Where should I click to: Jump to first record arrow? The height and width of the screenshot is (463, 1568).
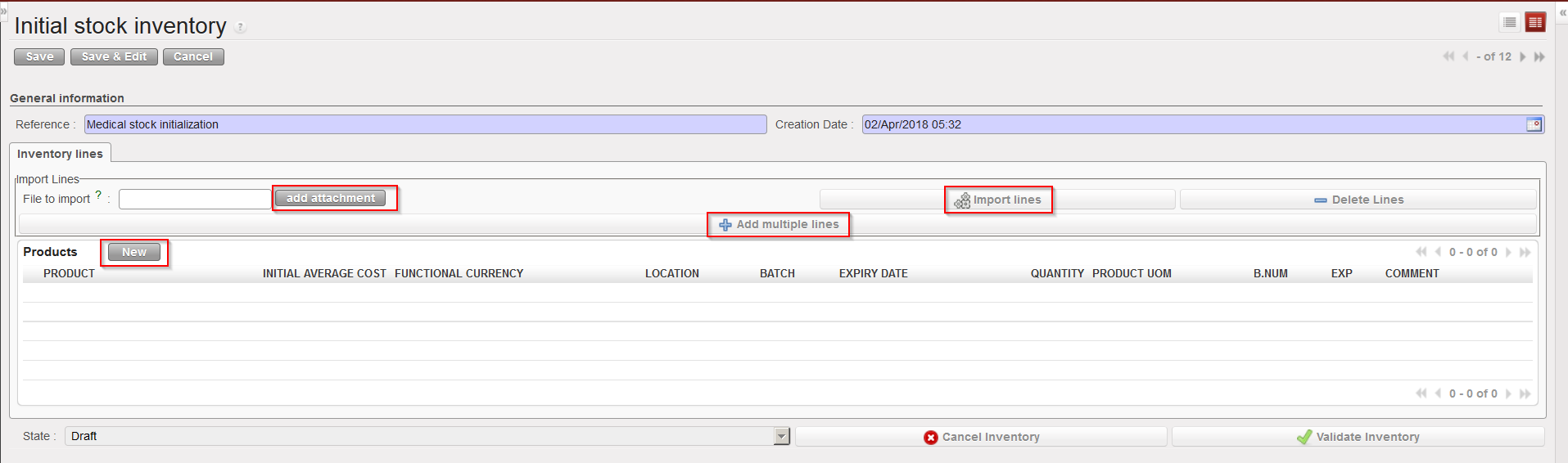pos(1448,56)
